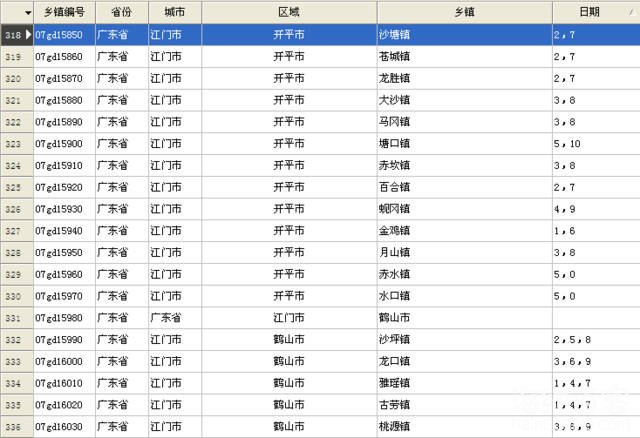Screen dimensions: 640x438
Task: Click the 开平市 area cell in row 318
Action: point(289,35)
